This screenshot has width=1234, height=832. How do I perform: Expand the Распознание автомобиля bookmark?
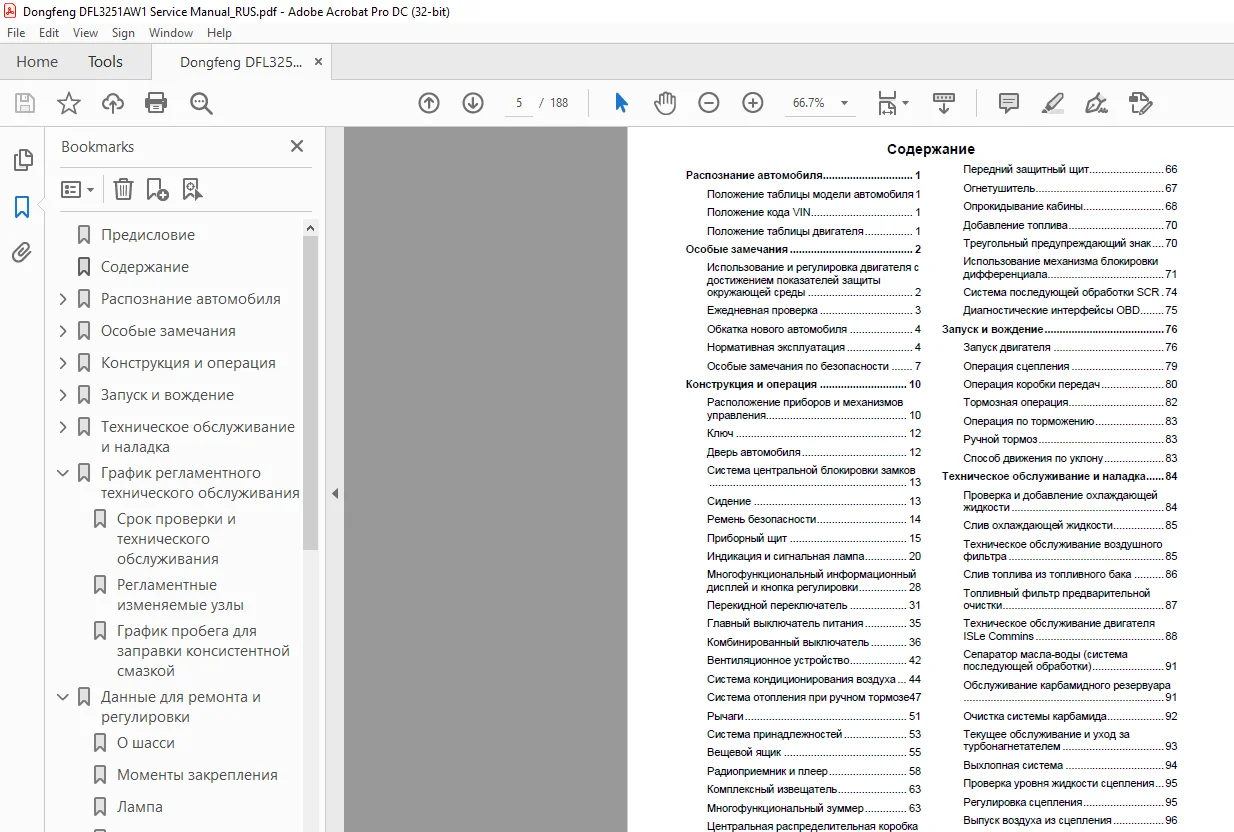63,299
